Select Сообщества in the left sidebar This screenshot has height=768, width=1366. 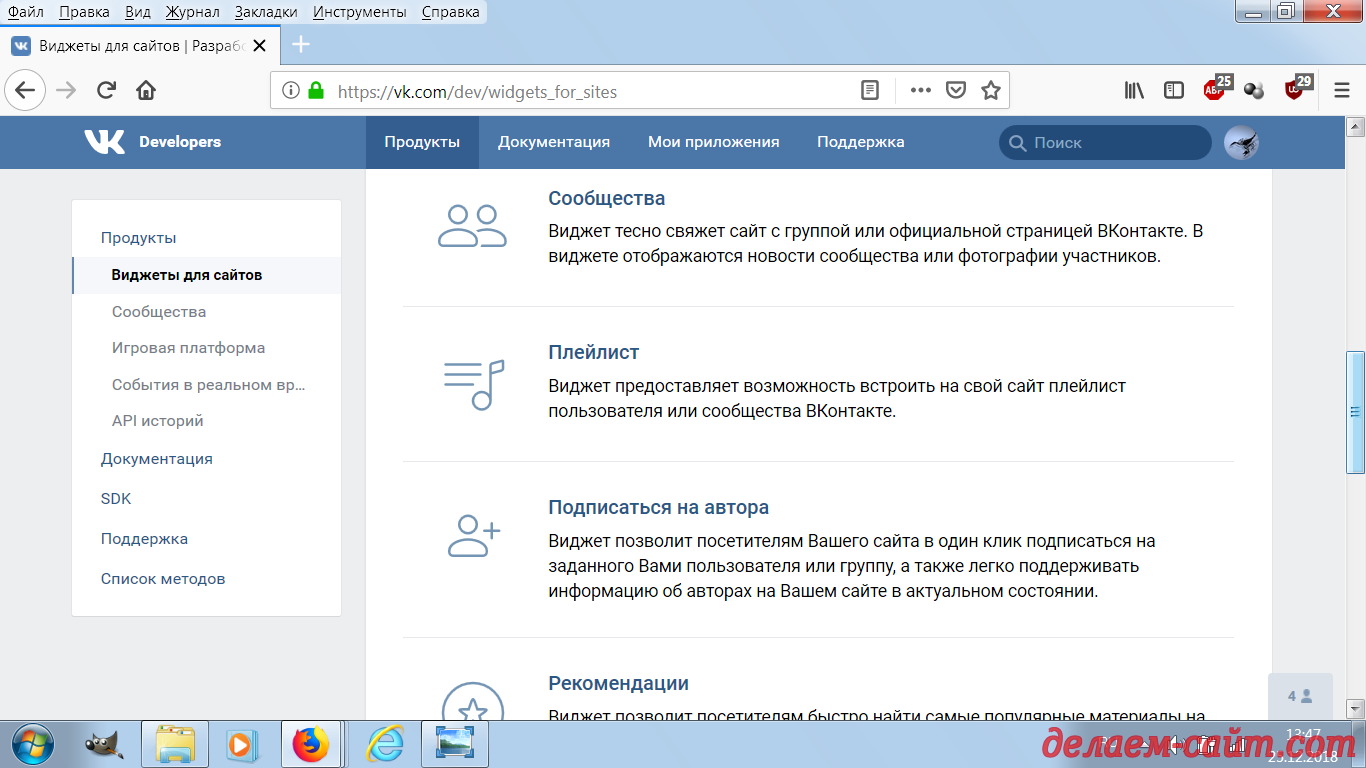[159, 312]
